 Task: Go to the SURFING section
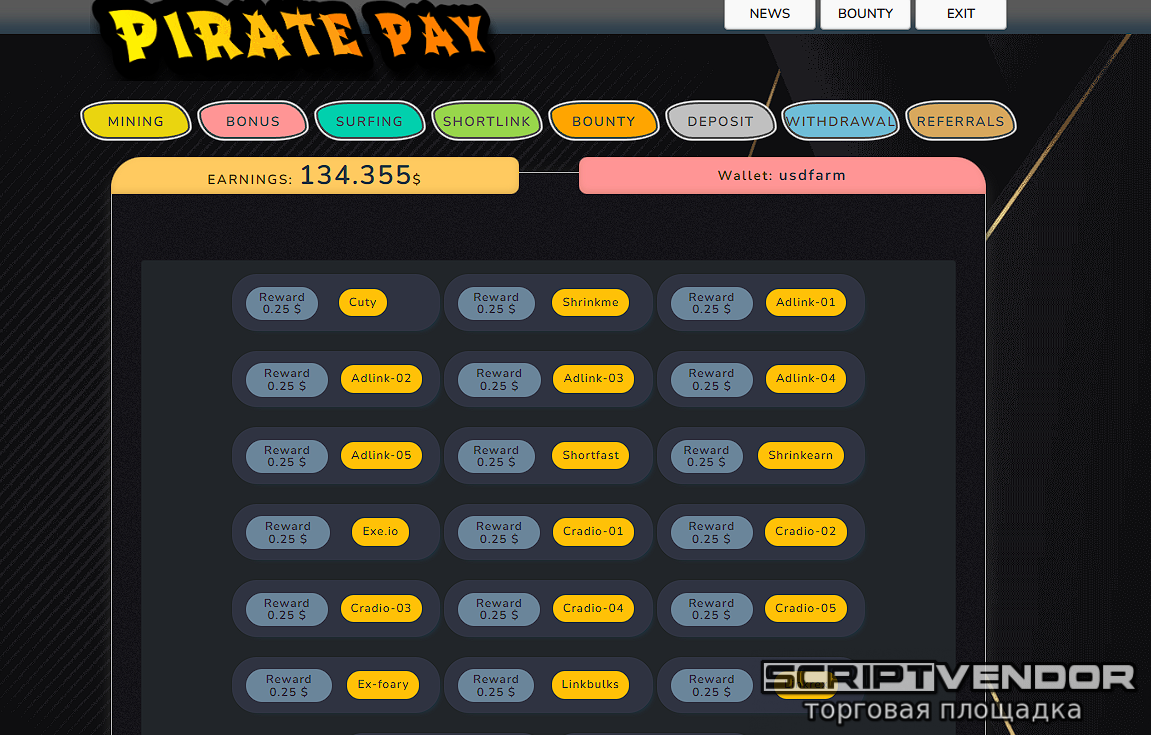(369, 121)
